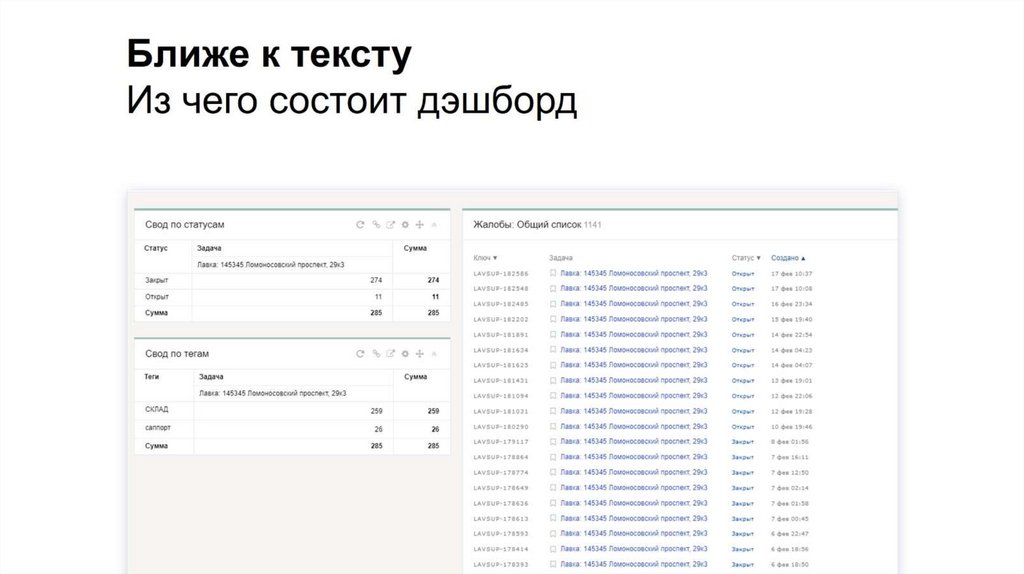The width and height of the screenshot is (1024, 574).
Task: Click move handle of Свод по тегам
Action: pyautogui.click(x=420, y=354)
